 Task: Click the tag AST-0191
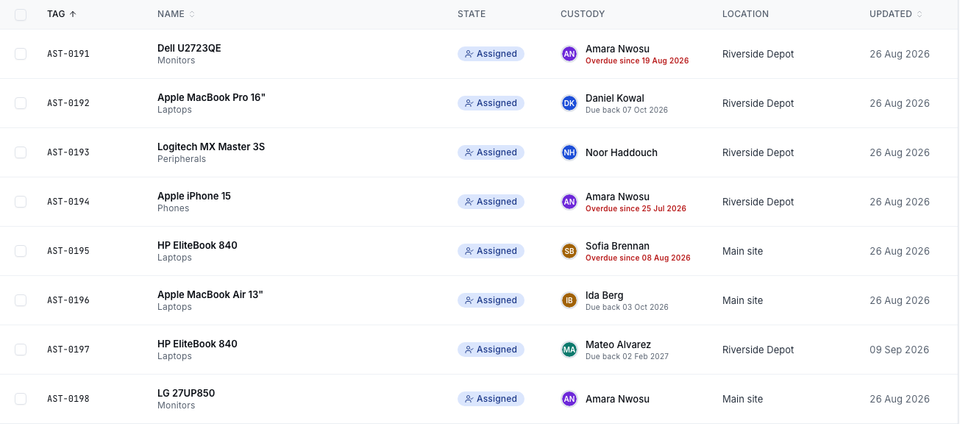68,54
